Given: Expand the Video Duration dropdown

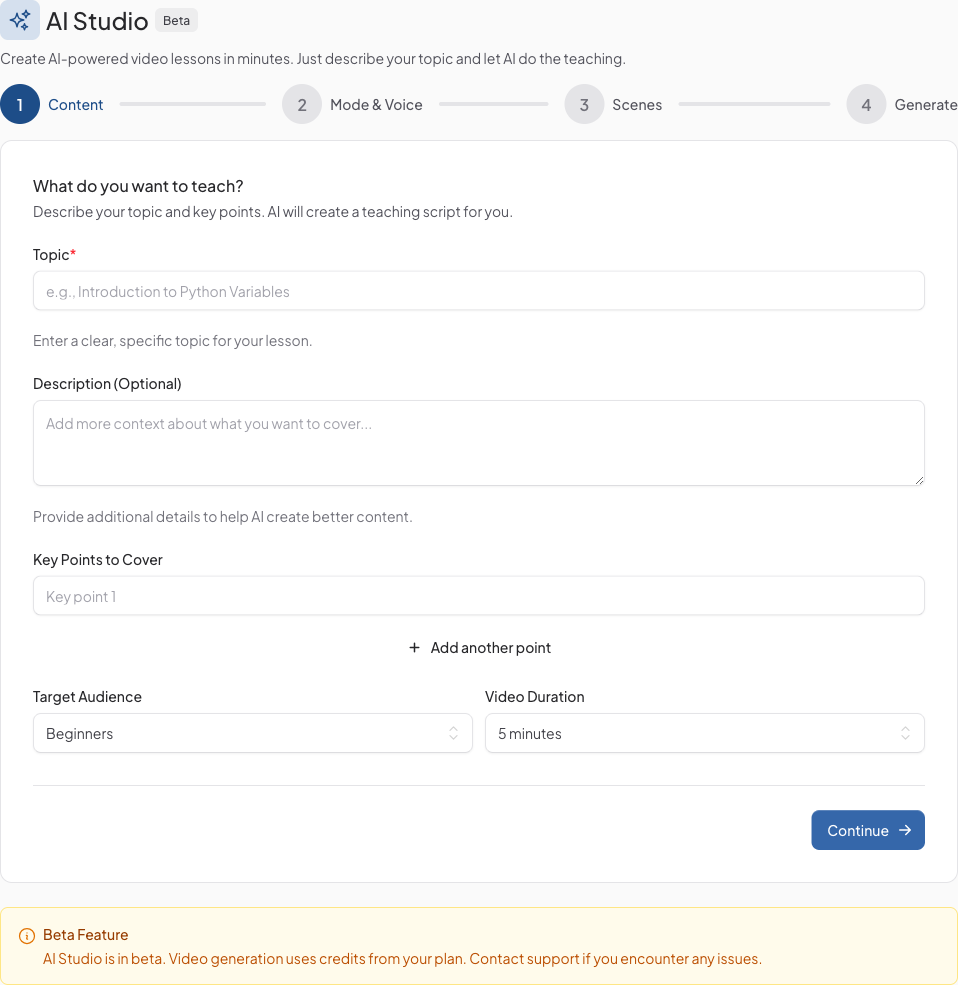Looking at the screenshot, I should coord(704,733).
